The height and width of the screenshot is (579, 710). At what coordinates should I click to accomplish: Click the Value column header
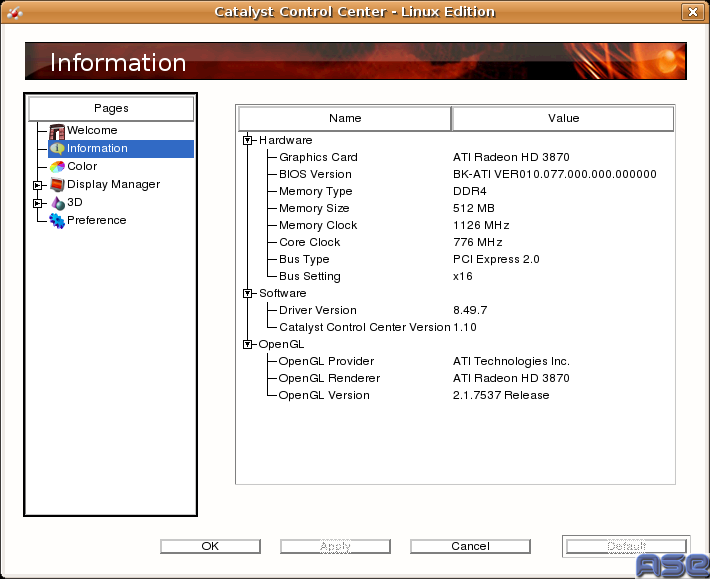[x=563, y=119]
